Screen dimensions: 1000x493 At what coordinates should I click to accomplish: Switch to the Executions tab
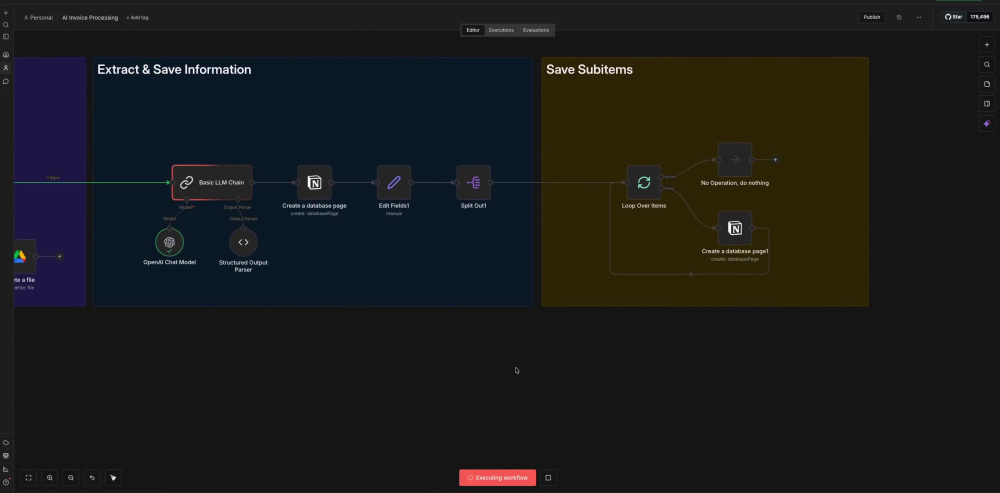coord(501,30)
